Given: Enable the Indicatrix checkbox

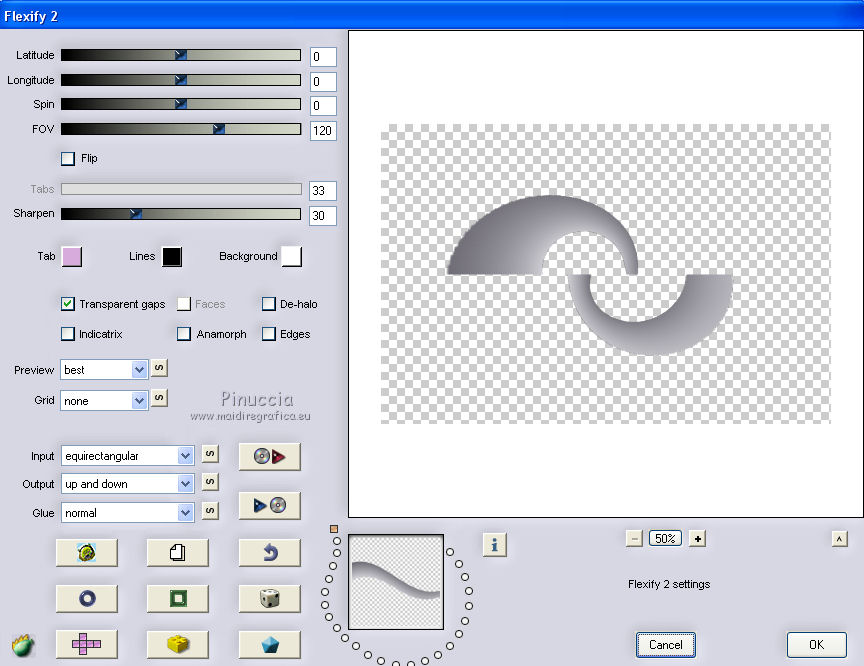Looking at the screenshot, I should [68, 334].
